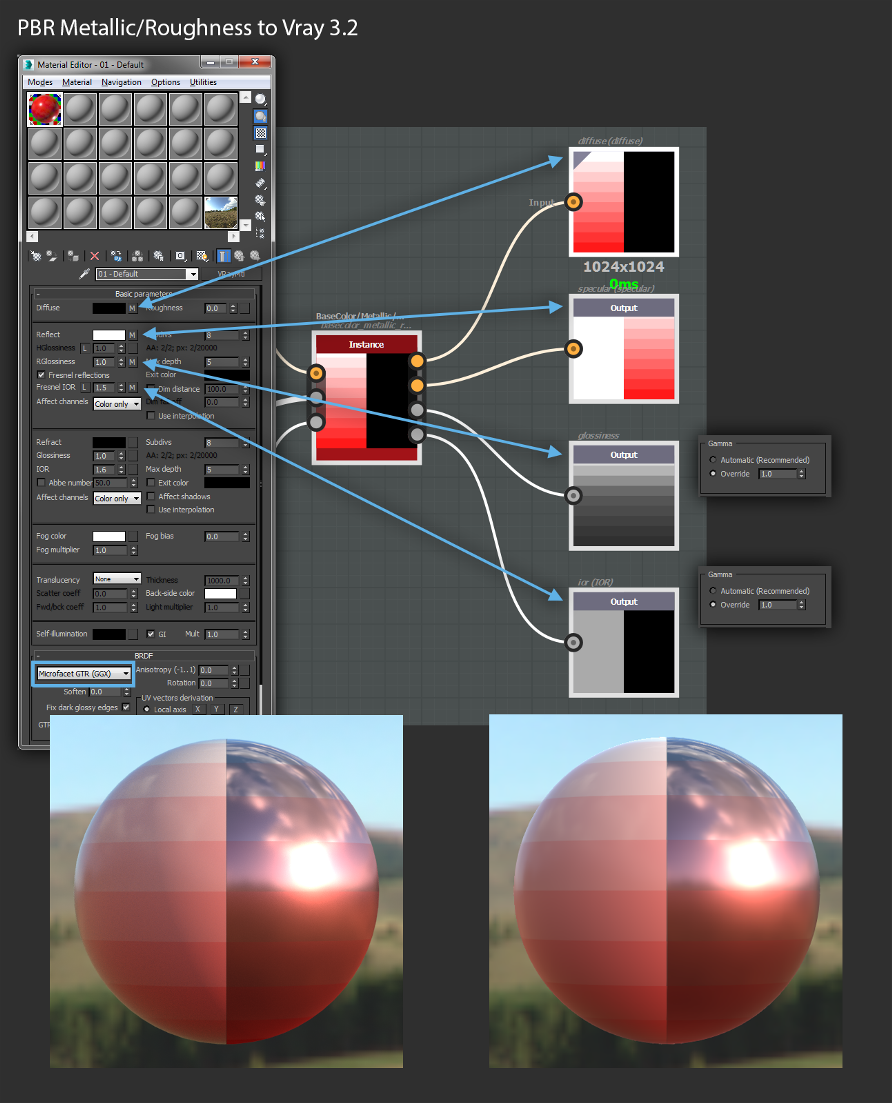Open the 01 - Default material name dropdown

pyautogui.click(x=192, y=274)
